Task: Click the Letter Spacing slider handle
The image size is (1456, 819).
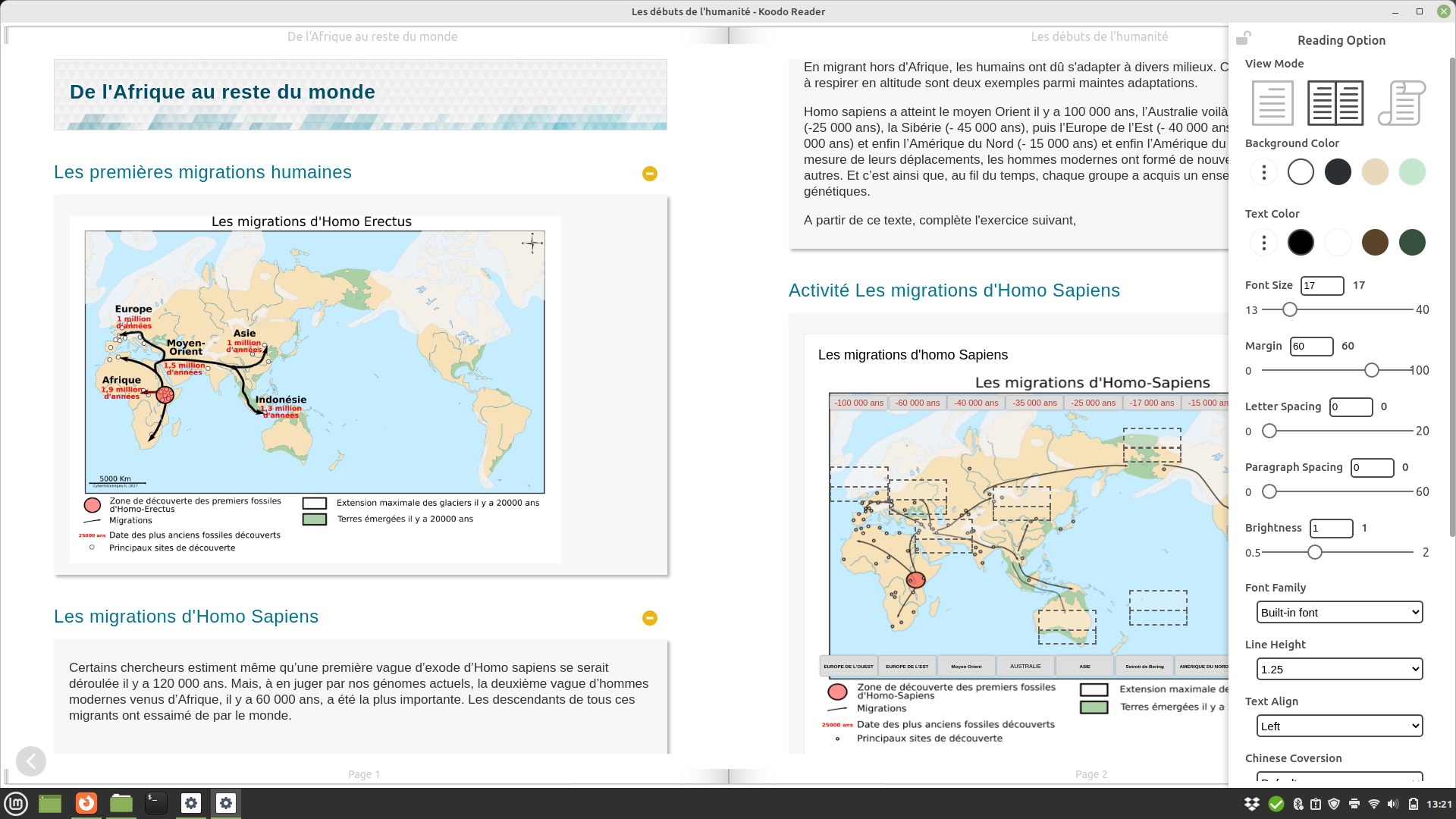Action: coord(1269,431)
